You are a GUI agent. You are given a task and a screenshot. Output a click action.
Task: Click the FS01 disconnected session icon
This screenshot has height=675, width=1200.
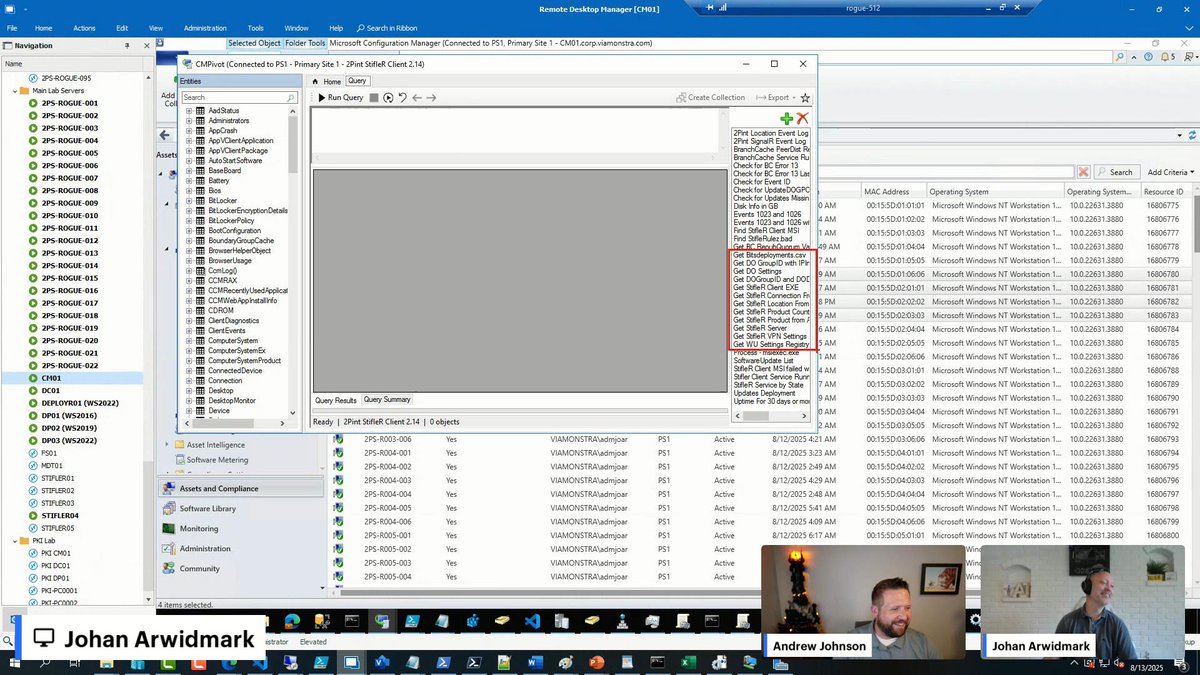pyautogui.click(x=33, y=453)
